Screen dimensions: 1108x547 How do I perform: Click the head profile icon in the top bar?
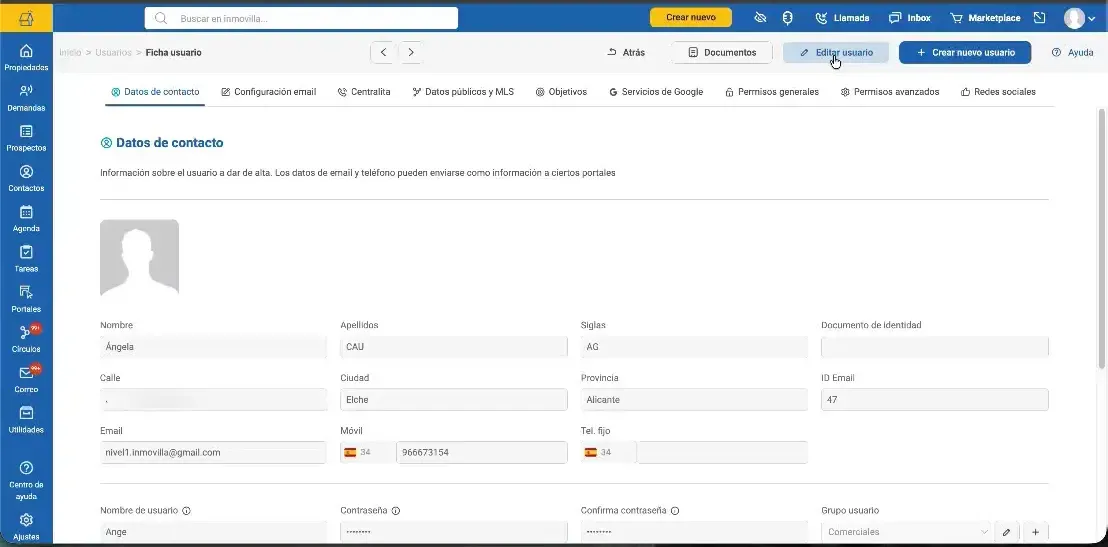click(787, 18)
